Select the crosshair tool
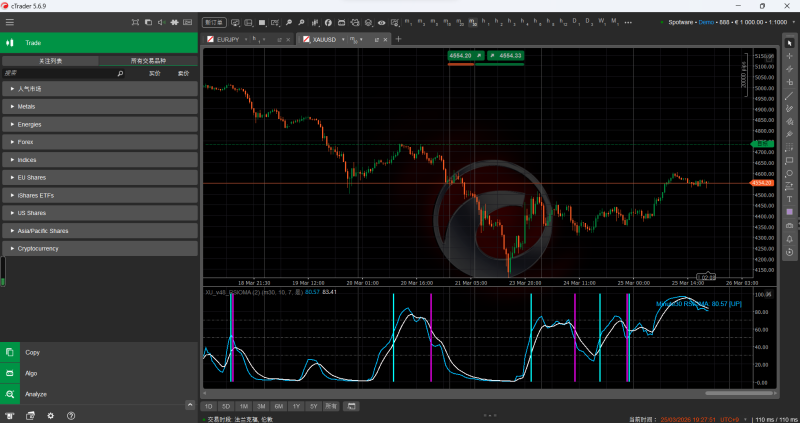 (790, 56)
